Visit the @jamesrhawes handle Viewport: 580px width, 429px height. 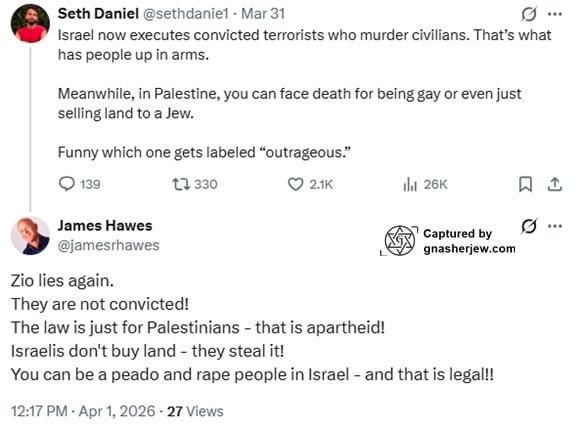pyautogui.click(x=108, y=245)
